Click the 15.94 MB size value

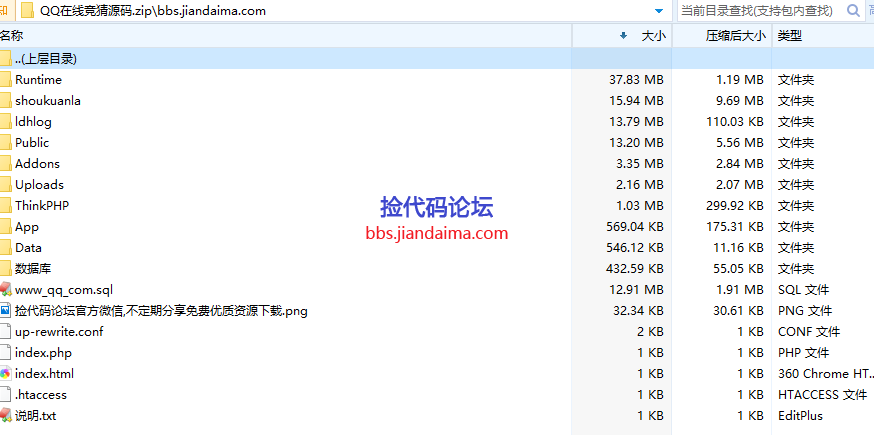point(636,101)
